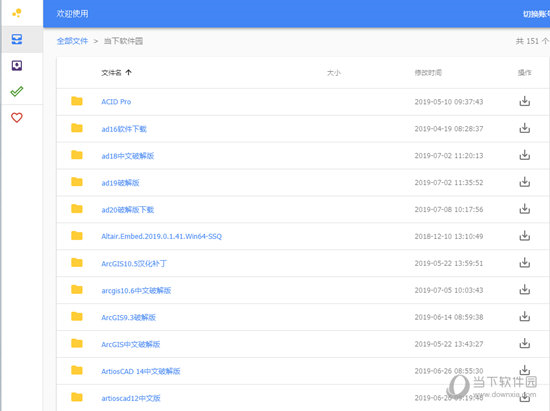Click folder icon beside ad18中文破解版
The width and height of the screenshot is (550, 411).
(x=76, y=155)
